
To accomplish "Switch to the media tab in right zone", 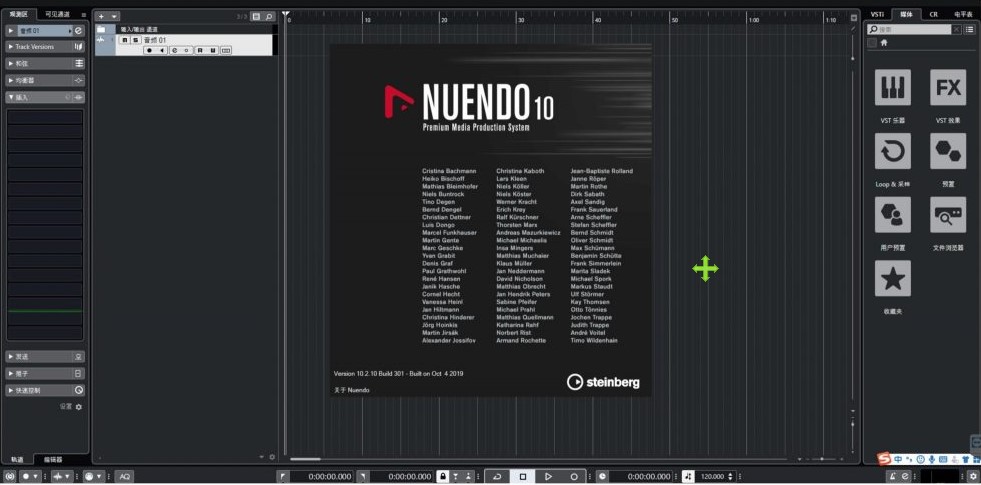I will point(906,14).
